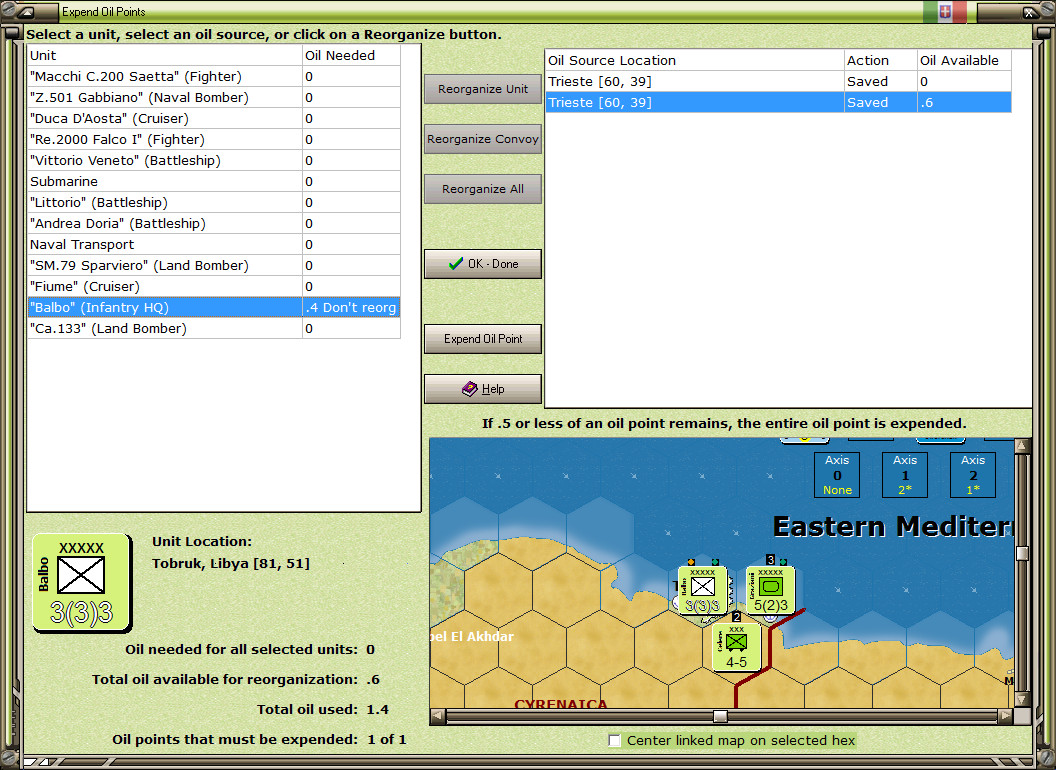Screen dimensions: 1056x770
Task: Click map horizontal scrollbar right arrow
Action: (1005, 715)
